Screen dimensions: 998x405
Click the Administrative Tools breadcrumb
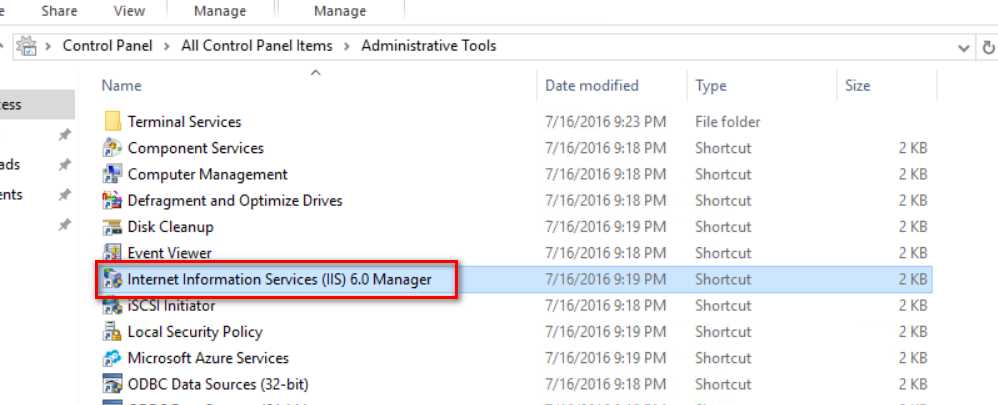tap(429, 46)
